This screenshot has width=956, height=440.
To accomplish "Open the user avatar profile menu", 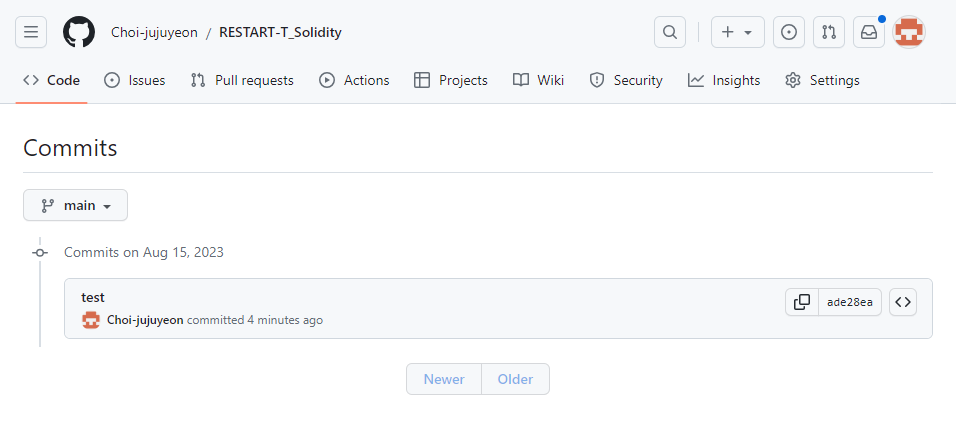I will (x=909, y=32).
